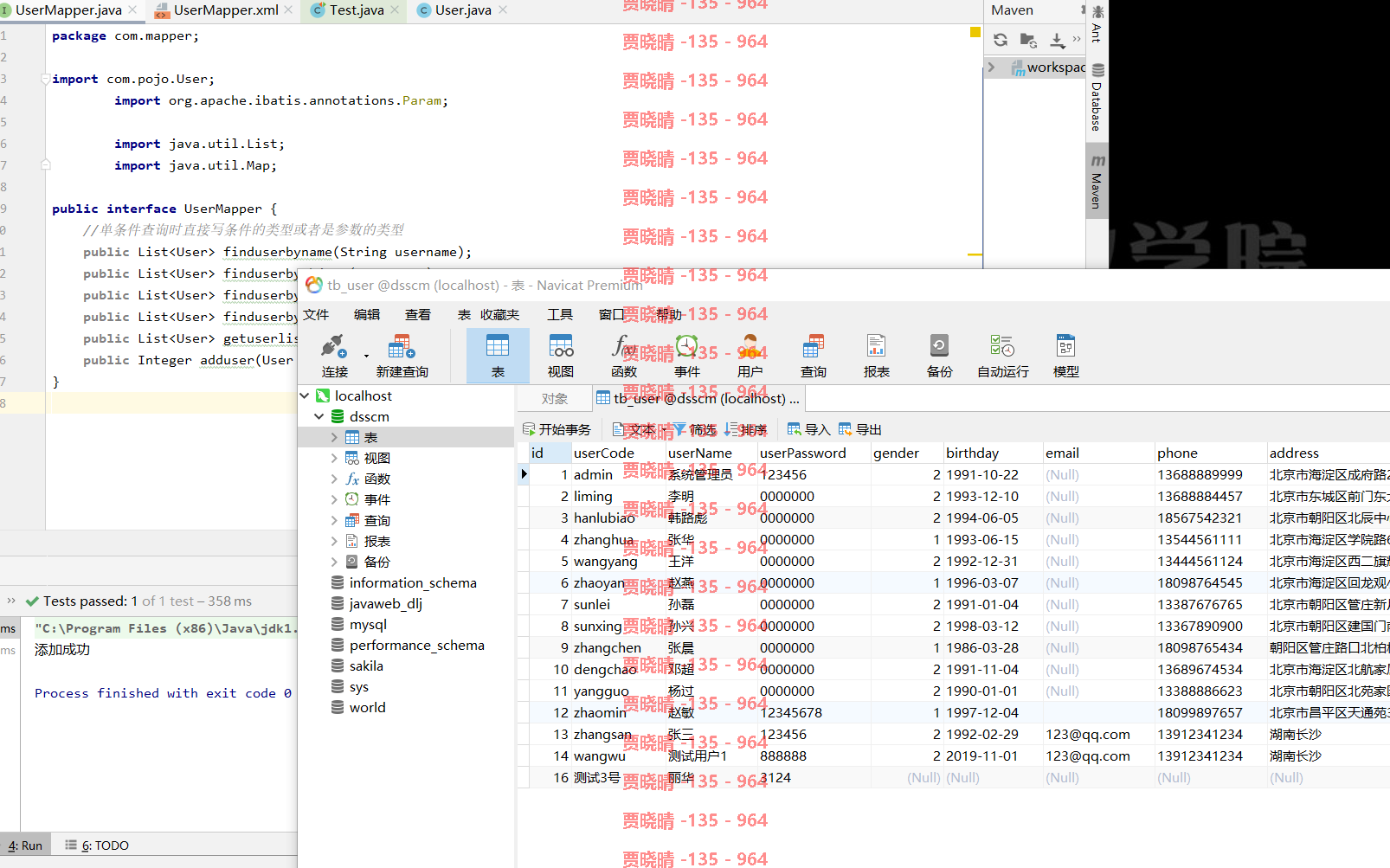Image resolution: width=1390 pixels, height=868 pixels.
Task: Select the mysql database in tree
Action: pos(368,624)
